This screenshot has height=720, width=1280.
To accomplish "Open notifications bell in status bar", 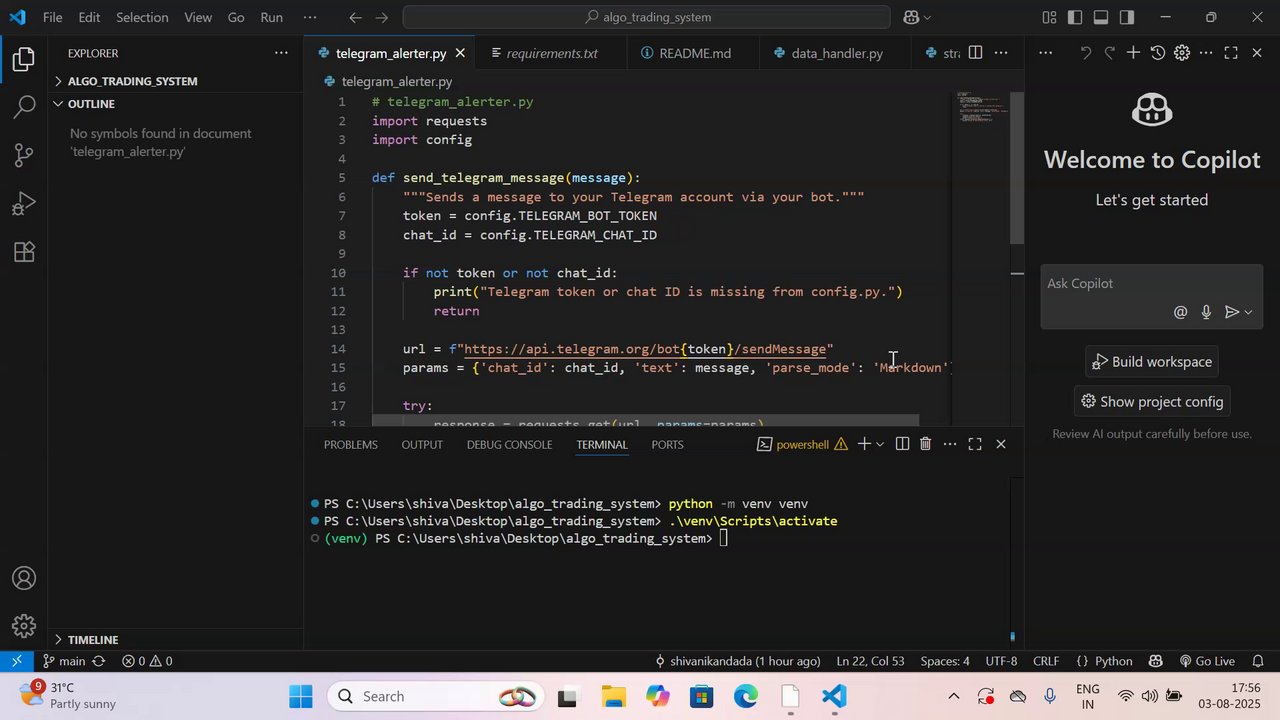I will tap(1258, 661).
